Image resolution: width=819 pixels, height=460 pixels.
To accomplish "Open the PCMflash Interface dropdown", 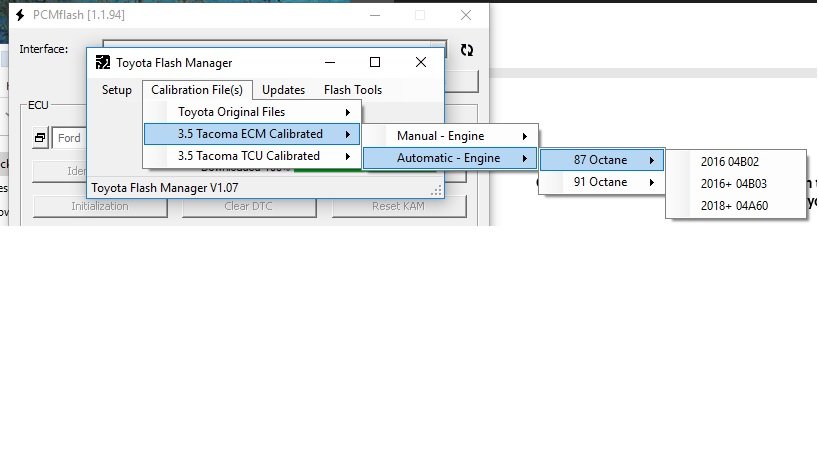I will coord(438,45).
